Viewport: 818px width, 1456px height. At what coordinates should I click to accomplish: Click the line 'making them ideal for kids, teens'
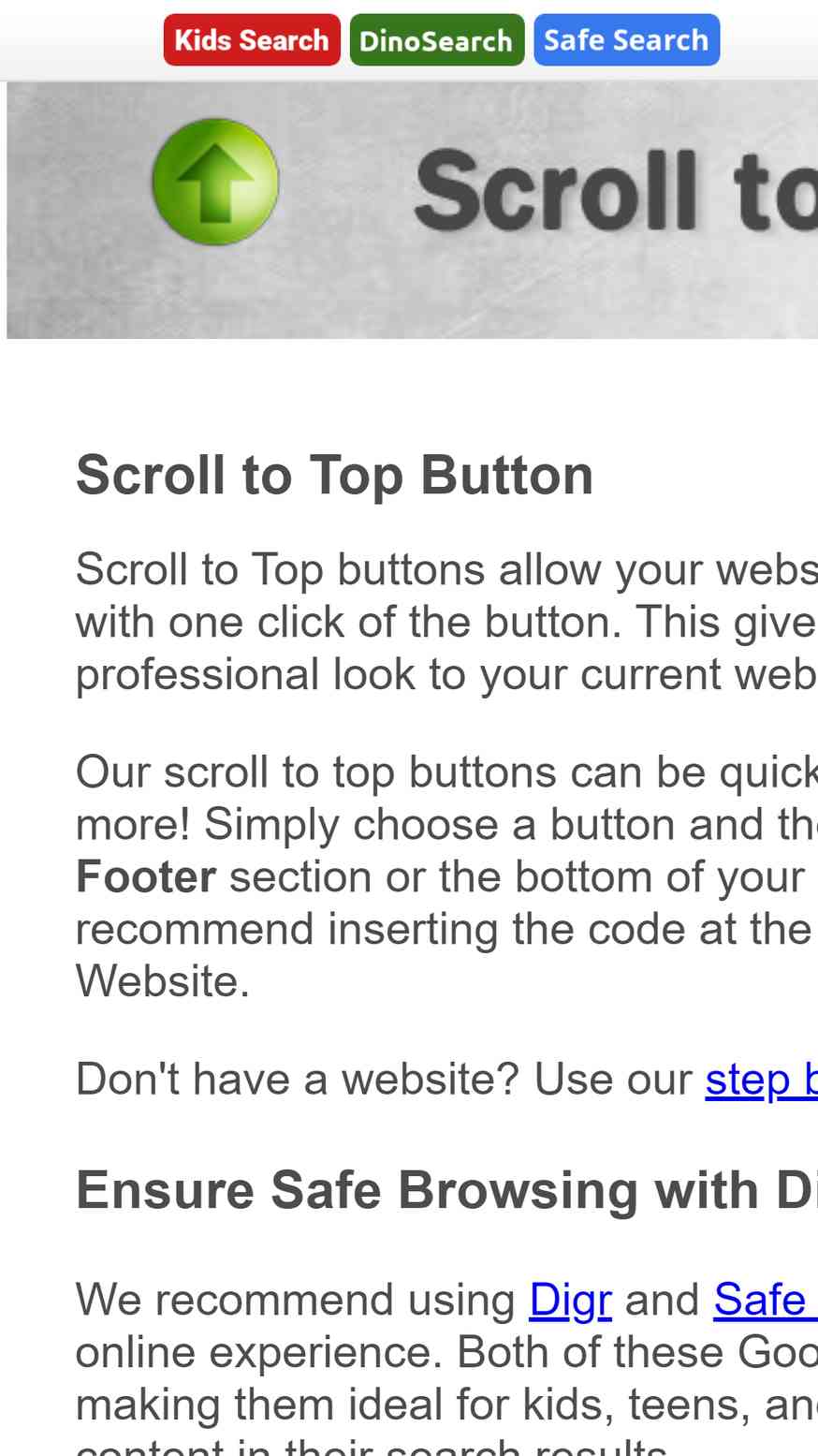[x=446, y=1405]
